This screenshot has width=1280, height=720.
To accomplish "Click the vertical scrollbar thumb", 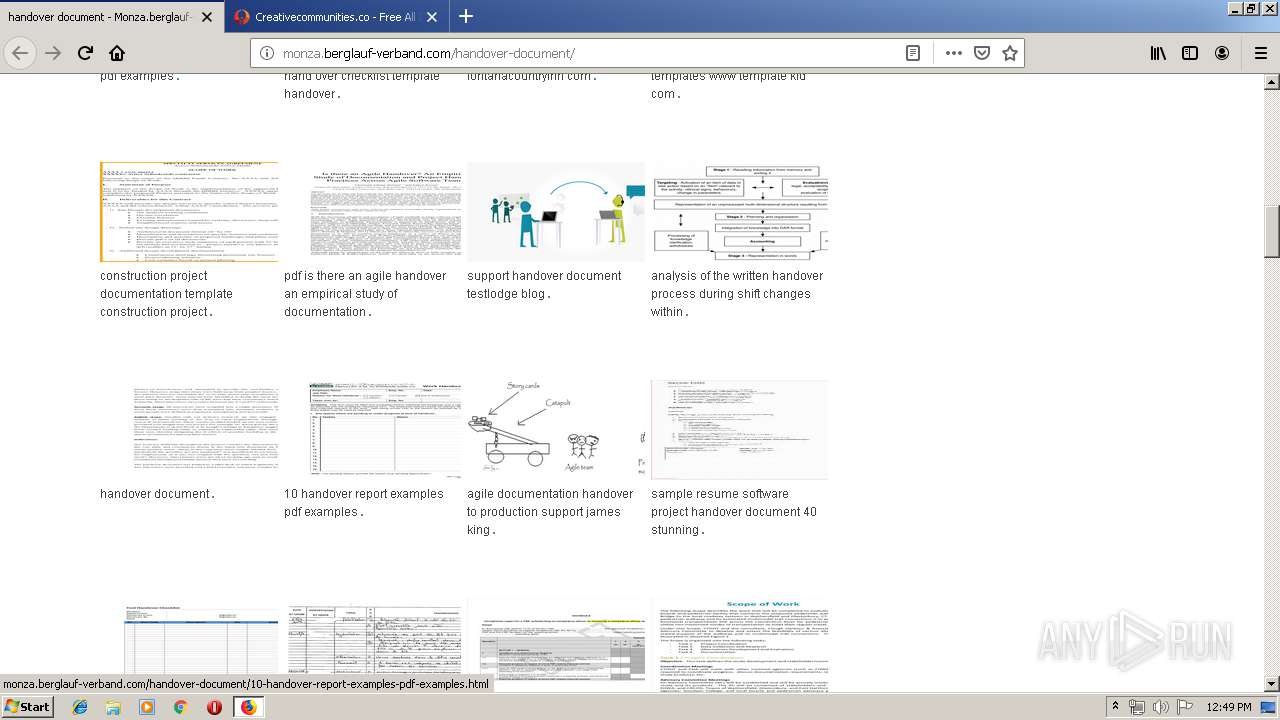I will pyautogui.click(x=1272, y=232).
